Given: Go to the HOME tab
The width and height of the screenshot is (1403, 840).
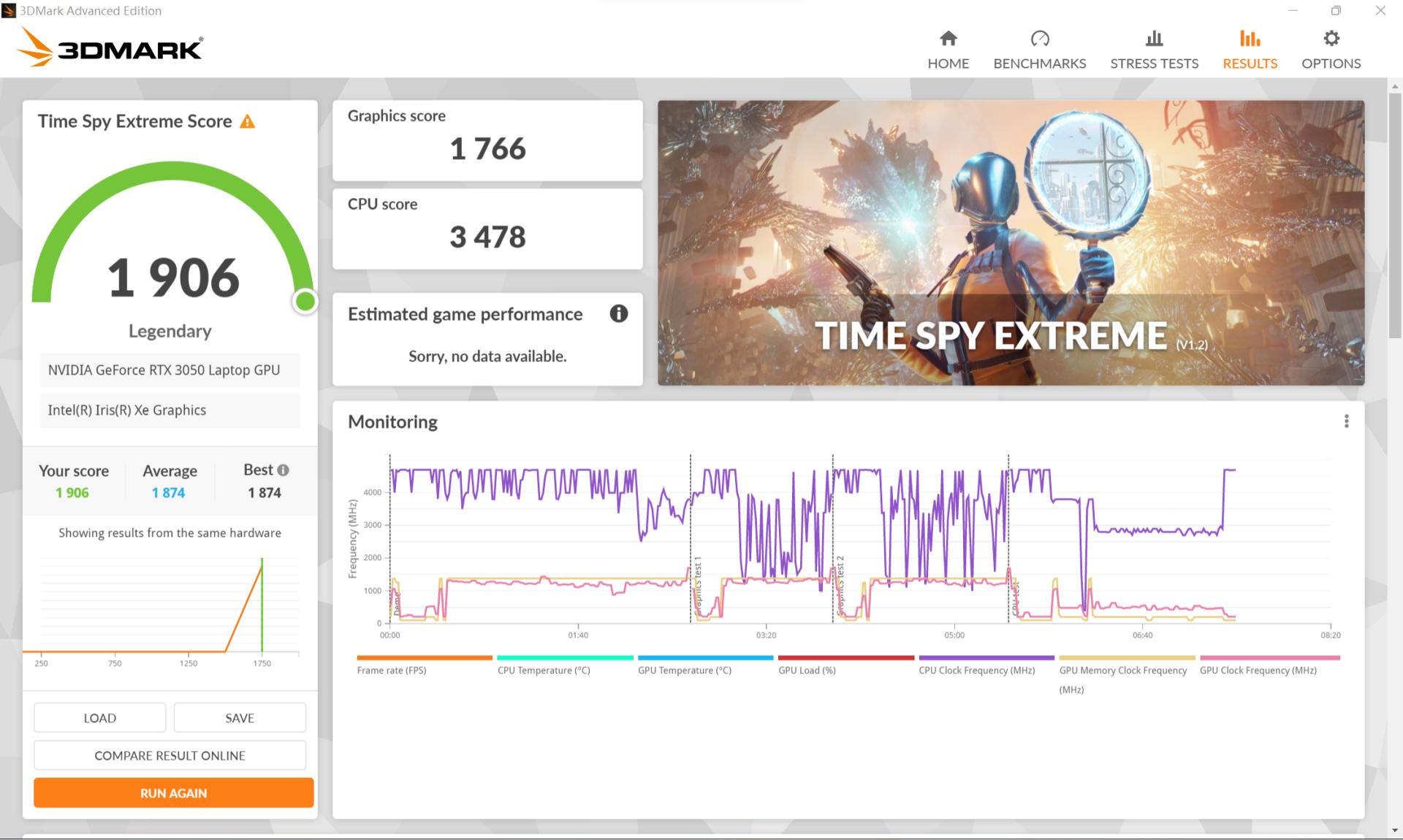Looking at the screenshot, I should pyautogui.click(x=948, y=50).
